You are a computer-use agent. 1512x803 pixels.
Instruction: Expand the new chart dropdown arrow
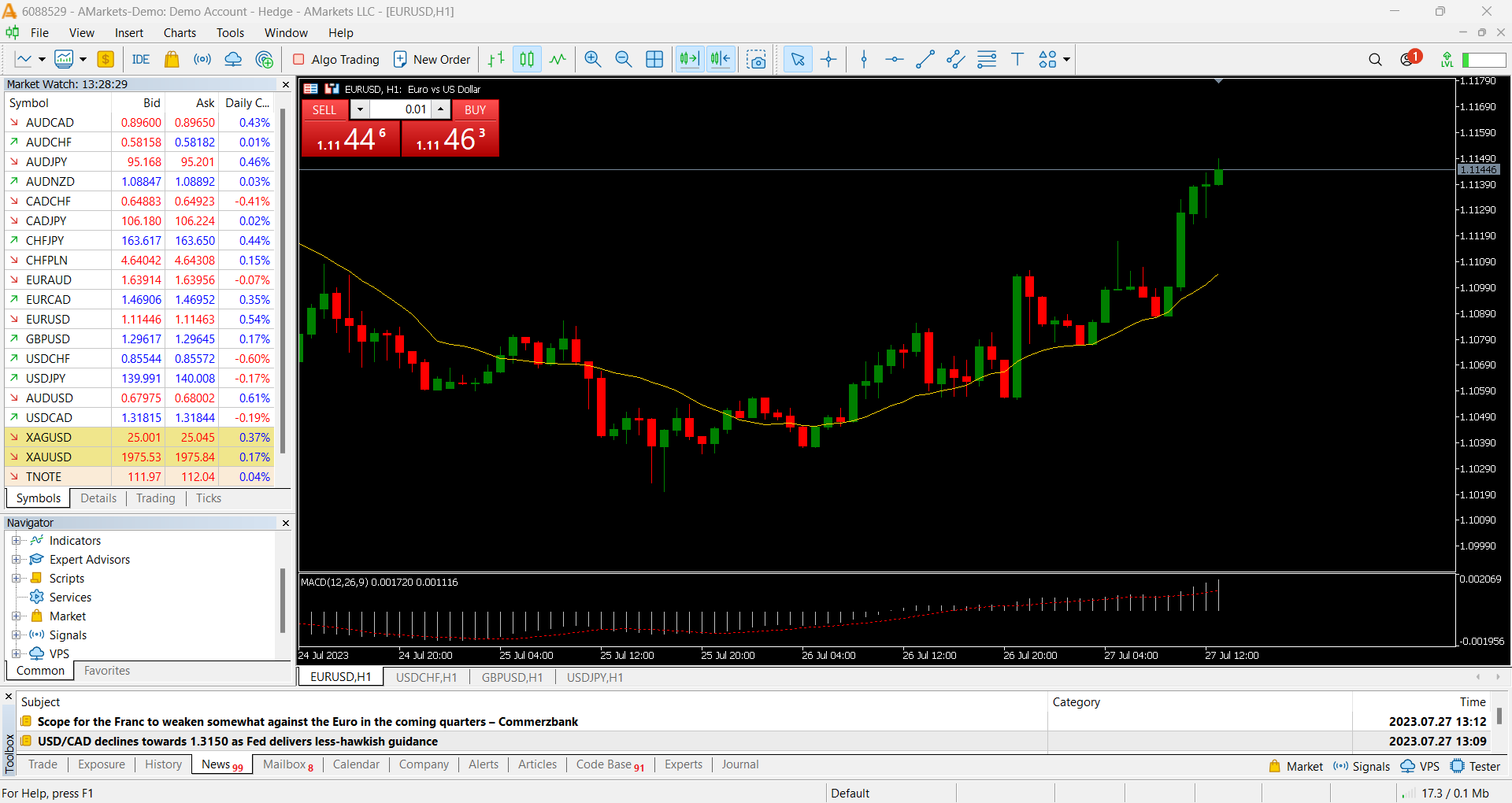tap(42, 59)
